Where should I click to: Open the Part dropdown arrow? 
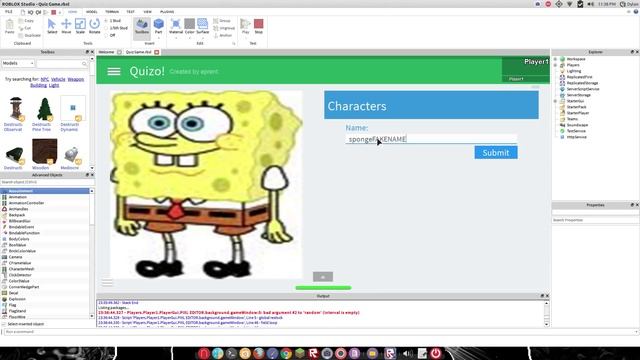[x=158, y=38]
